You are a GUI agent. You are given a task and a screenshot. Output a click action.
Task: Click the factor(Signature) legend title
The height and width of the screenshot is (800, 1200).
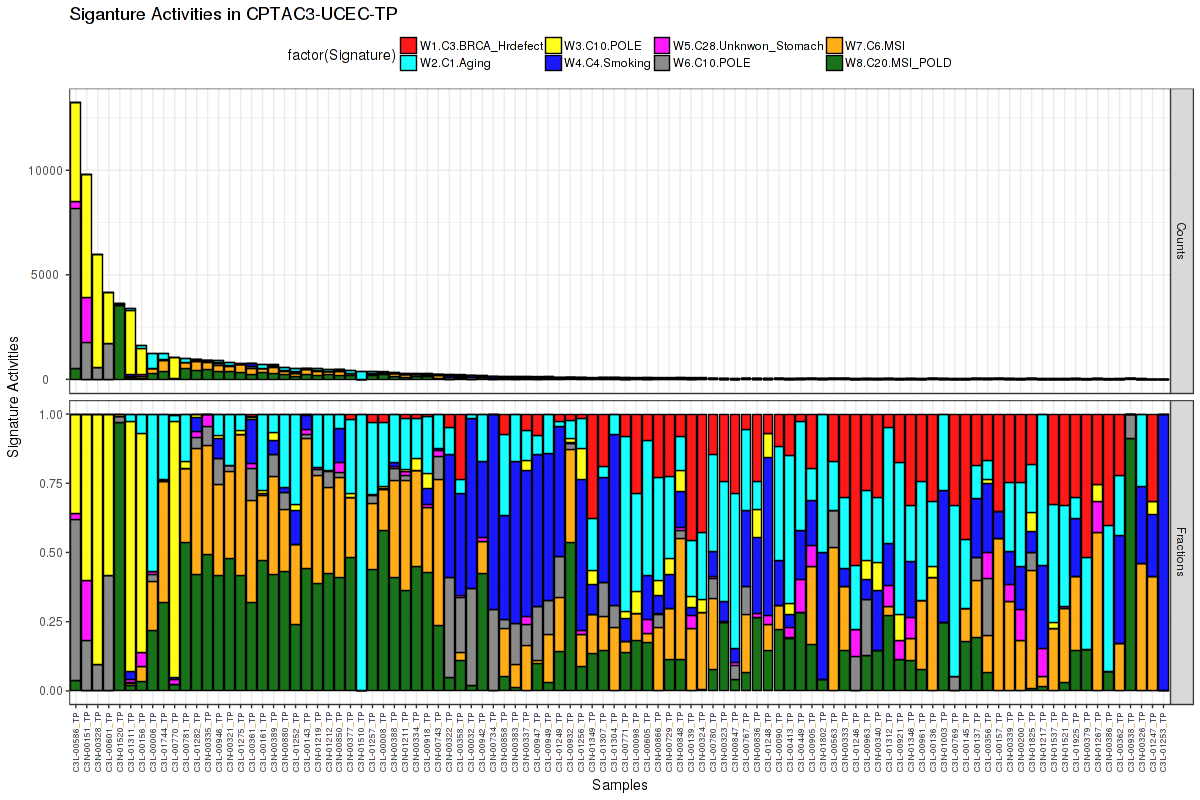tap(337, 55)
